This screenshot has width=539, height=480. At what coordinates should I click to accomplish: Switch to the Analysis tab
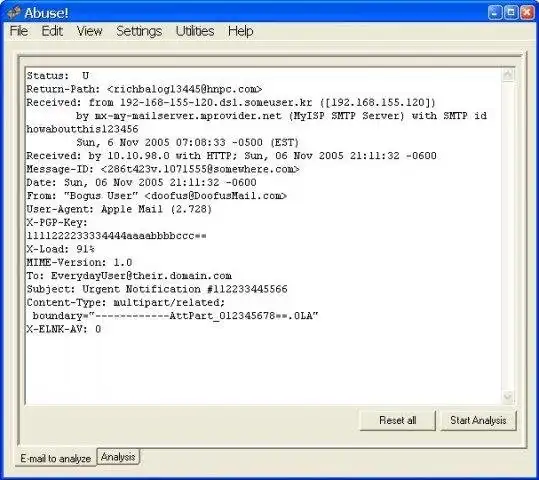(118, 457)
